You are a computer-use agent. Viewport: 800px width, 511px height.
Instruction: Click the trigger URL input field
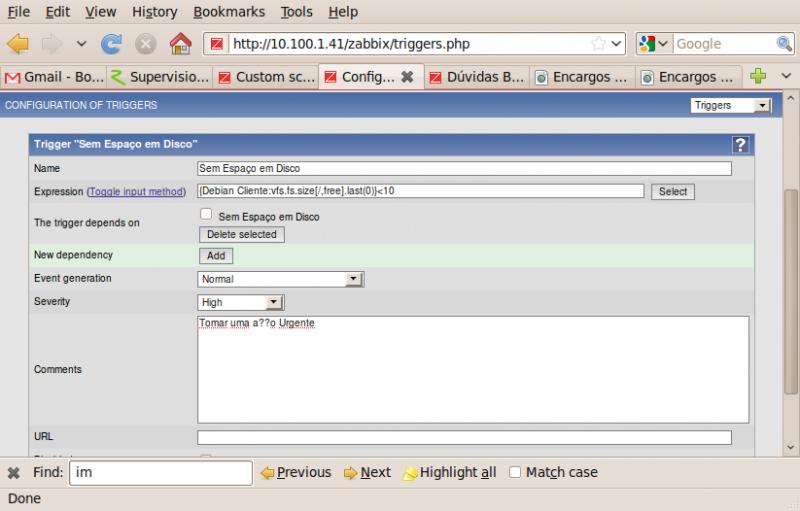[x=464, y=438]
